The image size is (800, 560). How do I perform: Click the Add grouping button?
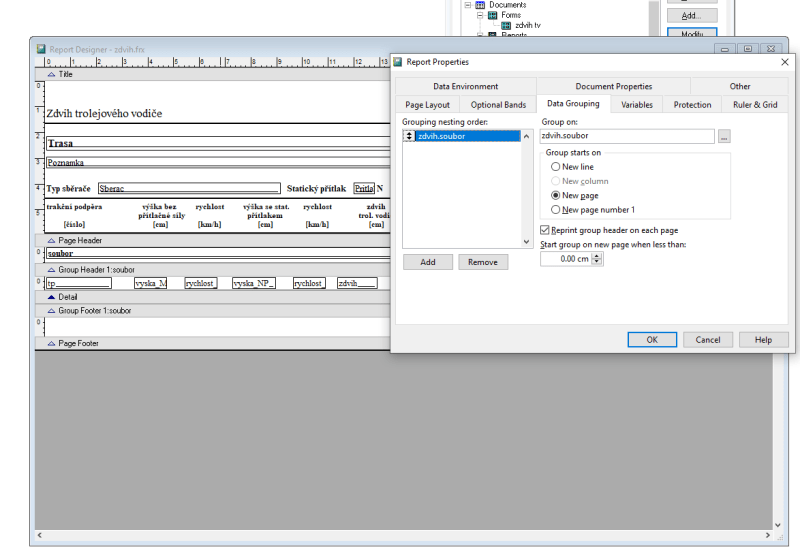pyautogui.click(x=428, y=262)
